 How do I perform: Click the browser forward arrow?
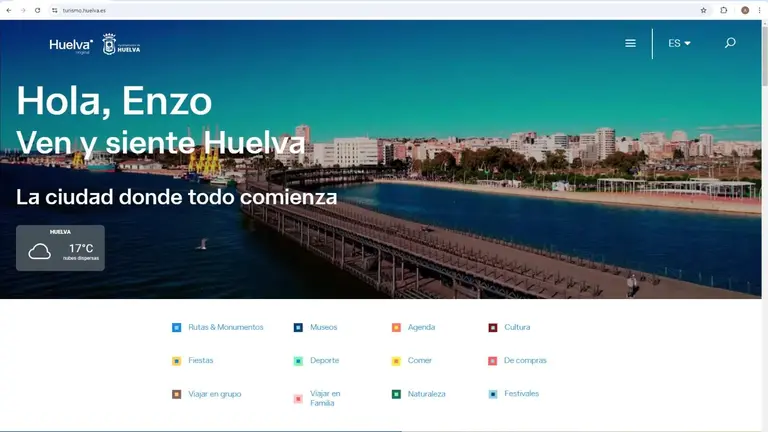(23, 10)
